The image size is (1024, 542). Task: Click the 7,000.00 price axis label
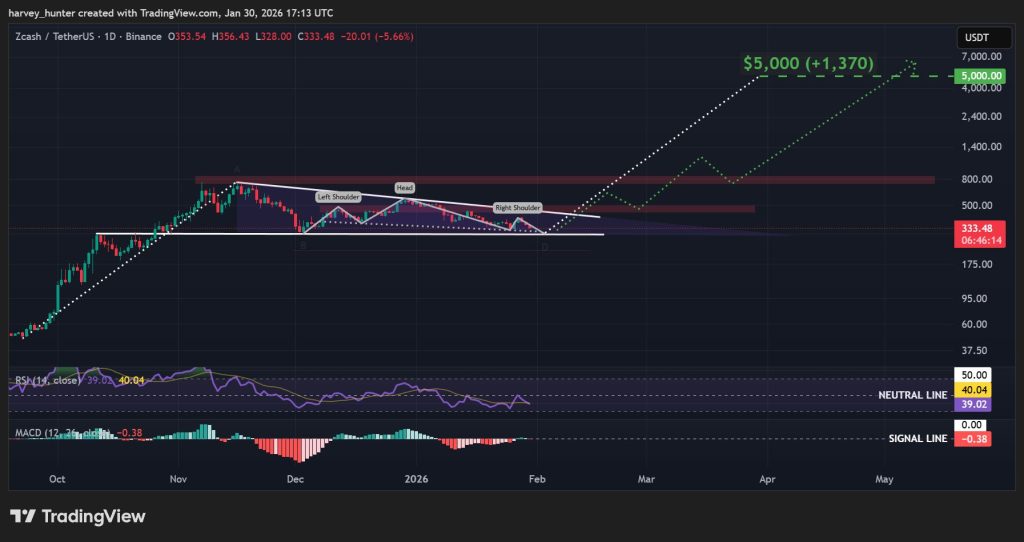tap(982, 56)
